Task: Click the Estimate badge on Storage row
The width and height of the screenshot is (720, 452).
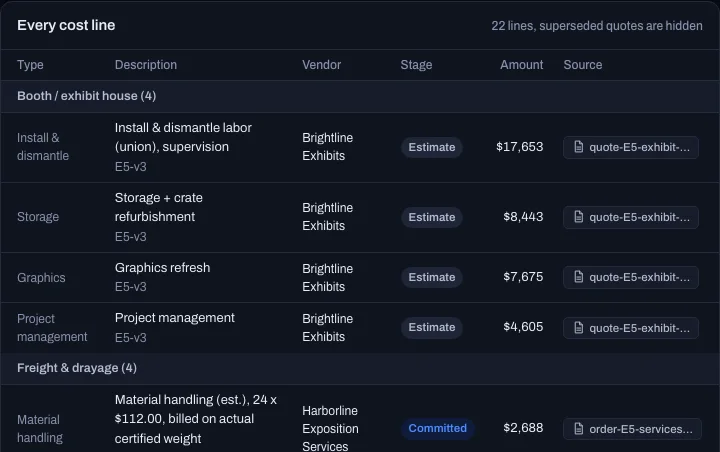Action: point(432,217)
